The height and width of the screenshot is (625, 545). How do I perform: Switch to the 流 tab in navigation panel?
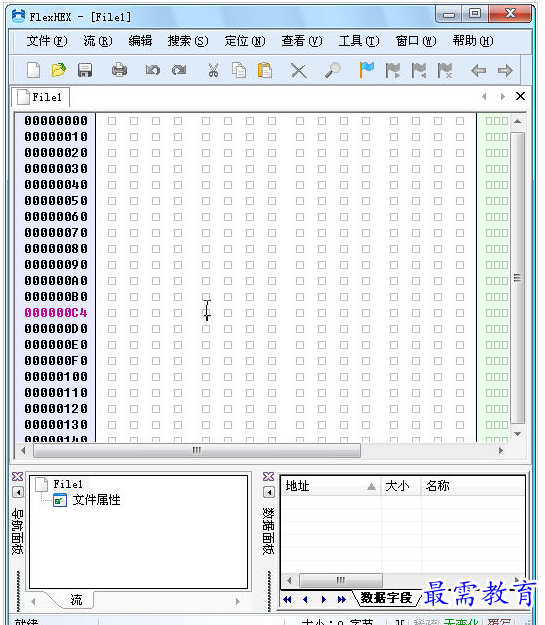[x=77, y=599]
